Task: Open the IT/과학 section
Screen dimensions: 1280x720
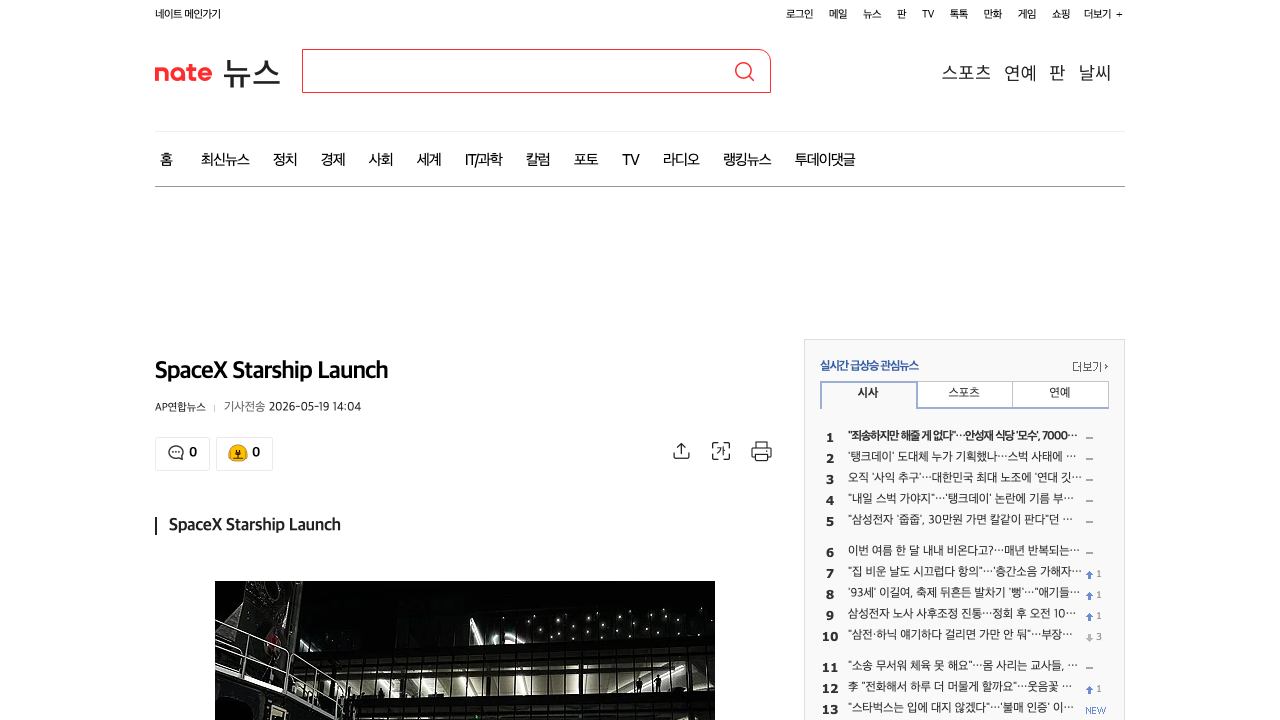Action: (484, 159)
